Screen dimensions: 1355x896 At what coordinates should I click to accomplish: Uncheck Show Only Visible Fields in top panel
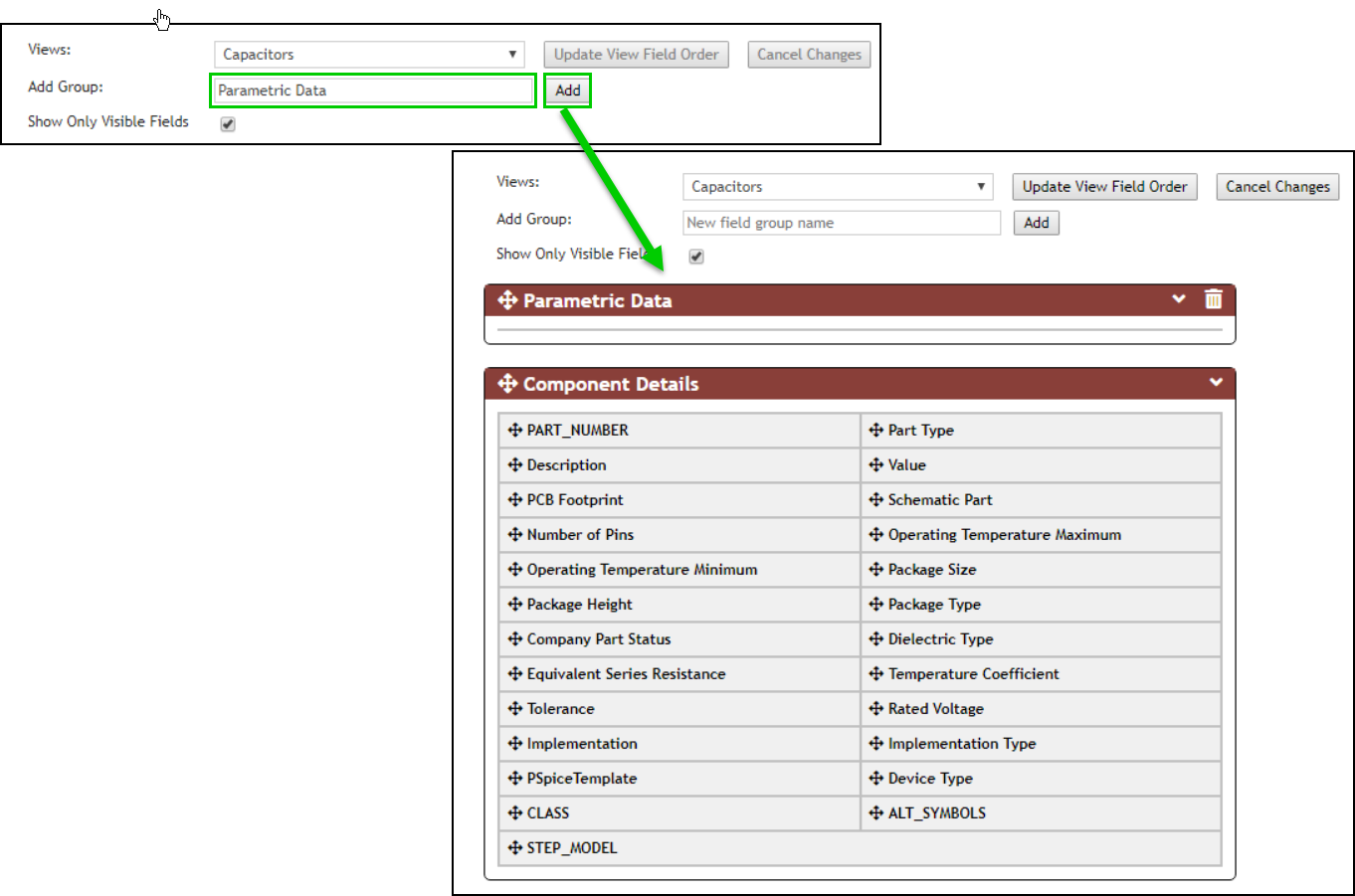point(228,123)
